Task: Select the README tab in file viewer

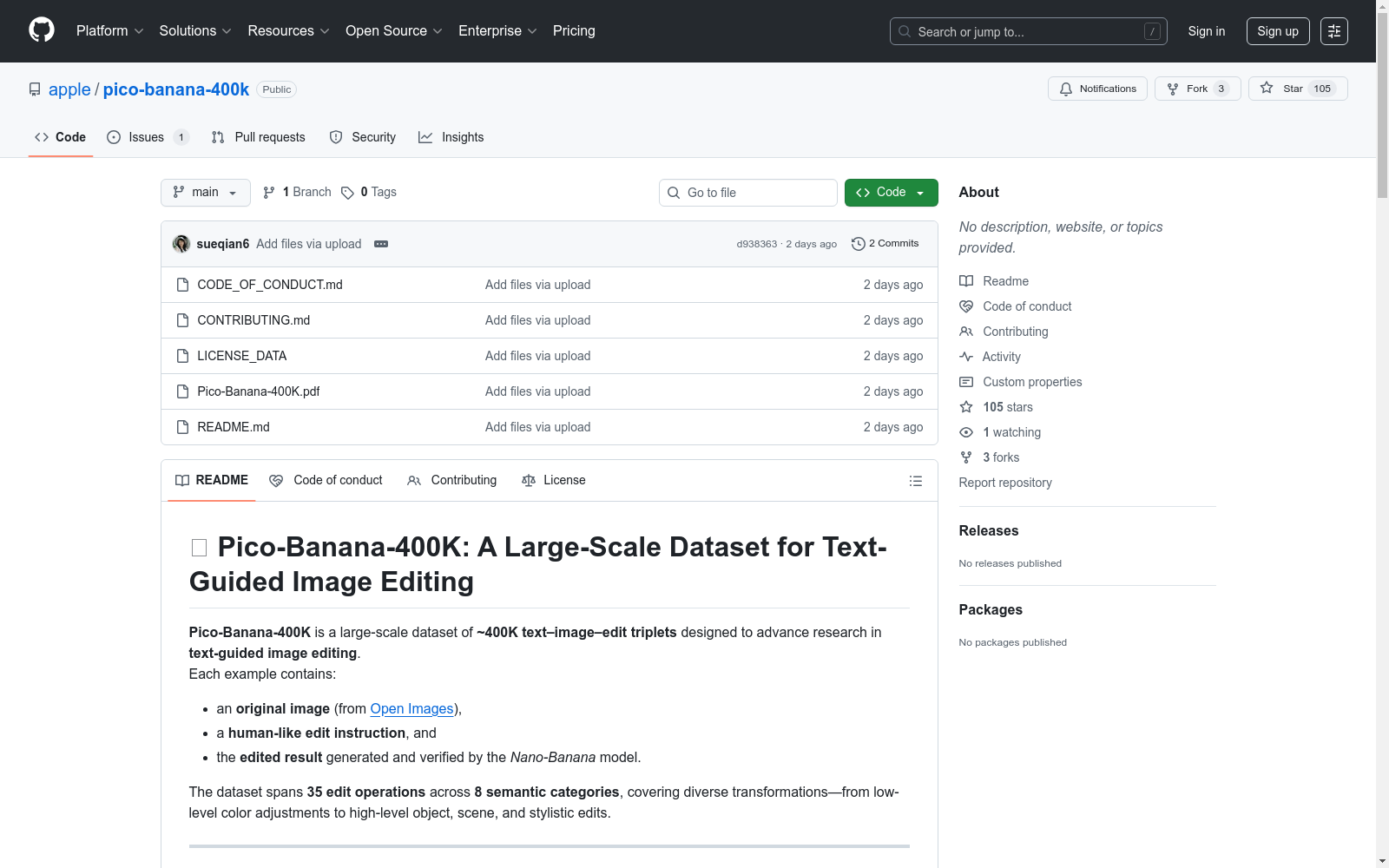Action: pos(212,480)
